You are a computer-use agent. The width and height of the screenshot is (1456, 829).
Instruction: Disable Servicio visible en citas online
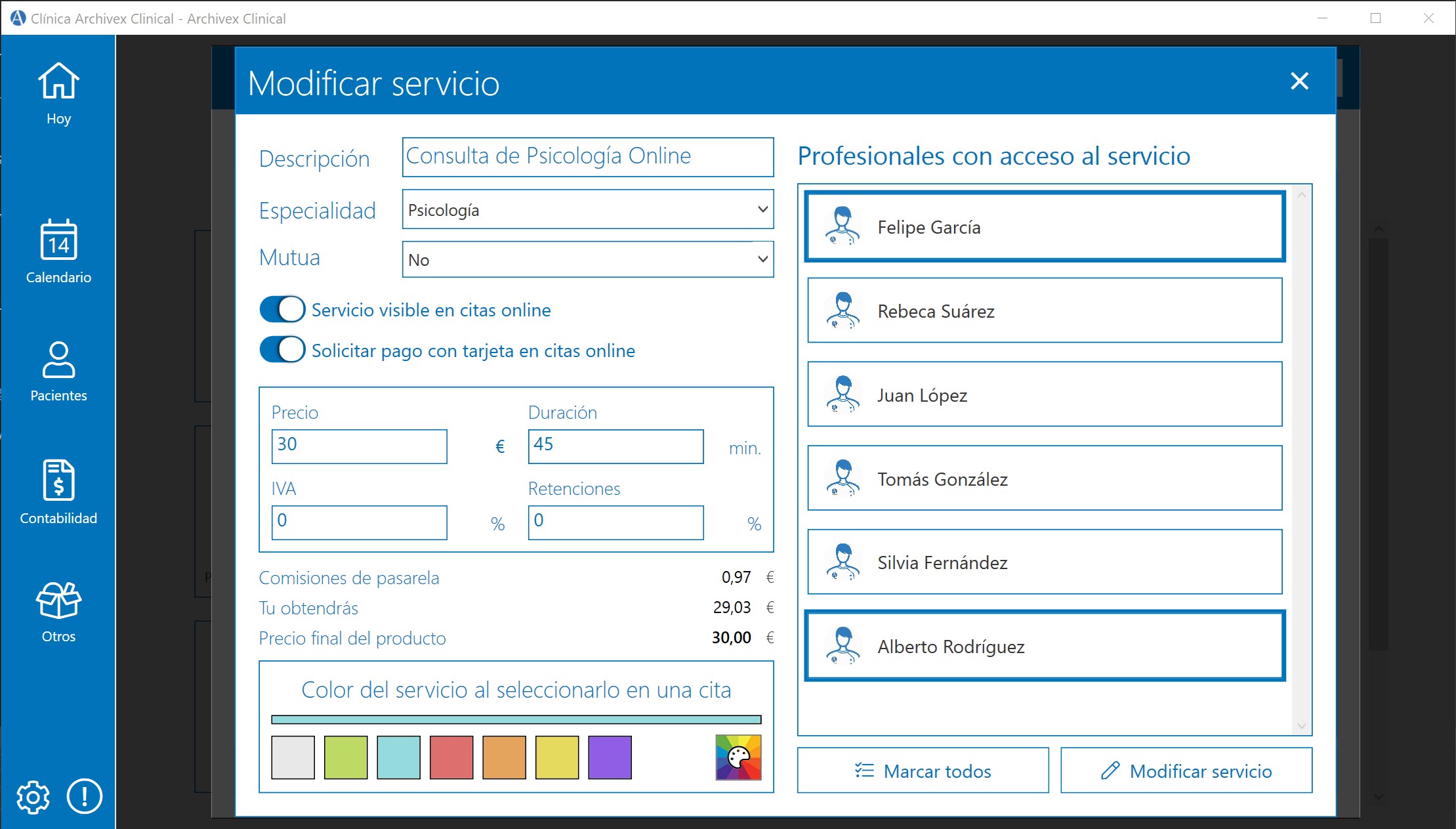281,308
